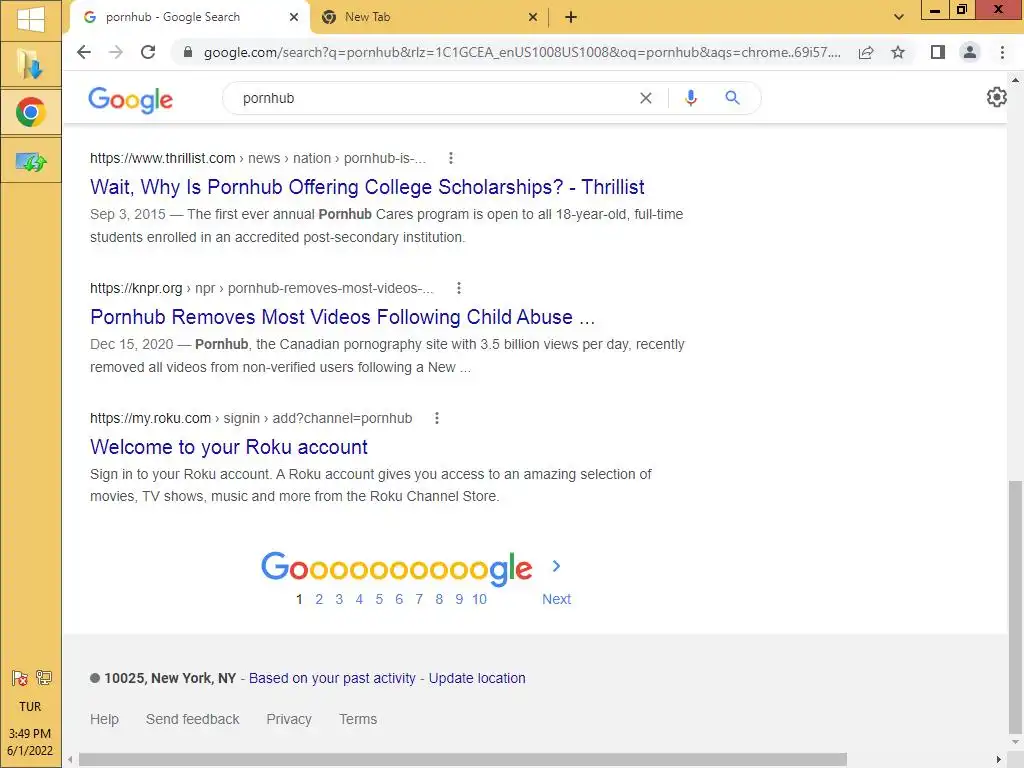Open the downloads folder taskbar icon

click(31, 65)
